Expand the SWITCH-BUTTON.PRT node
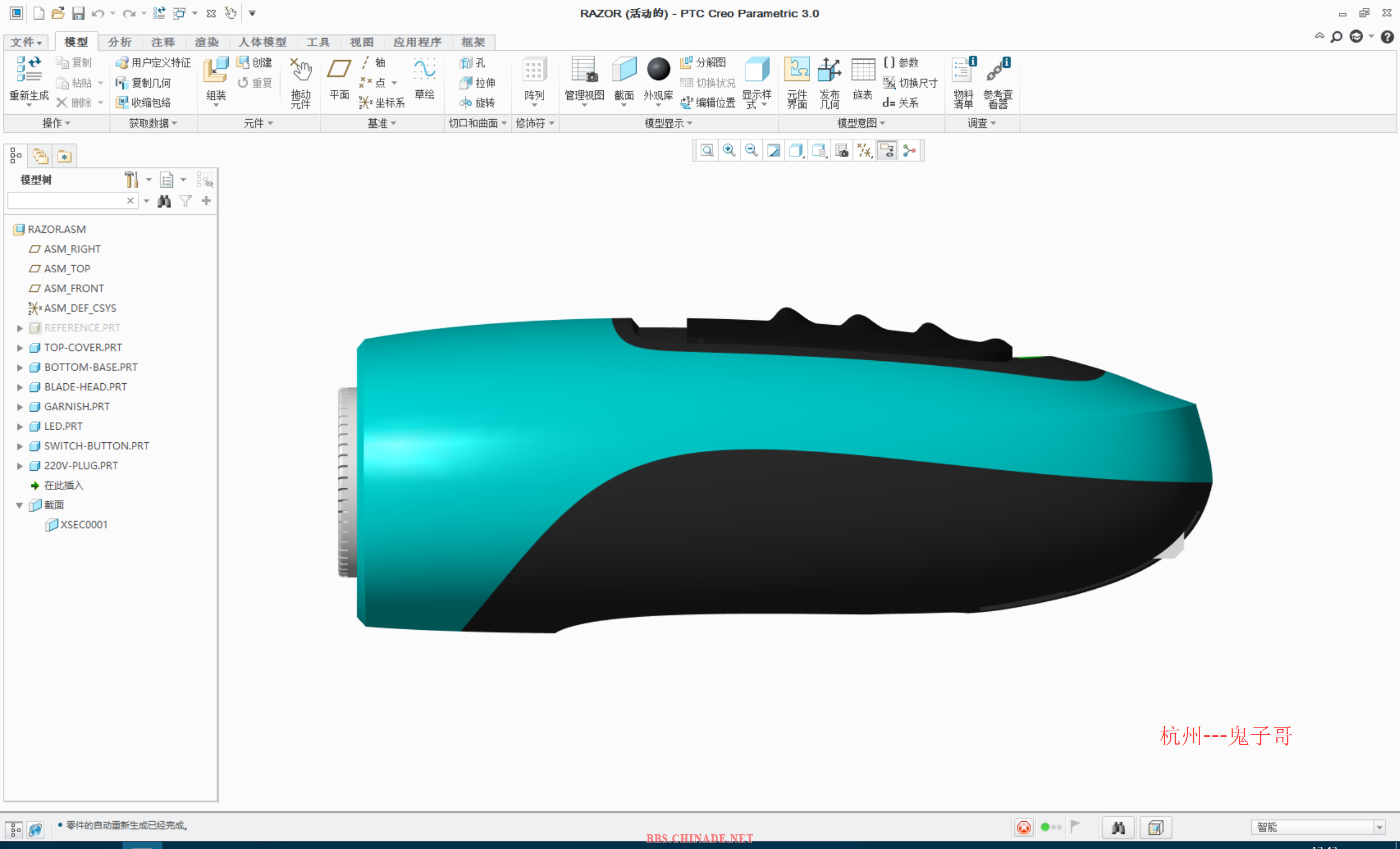Image resolution: width=1400 pixels, height=849 pixels. click(x=19, y=446)
